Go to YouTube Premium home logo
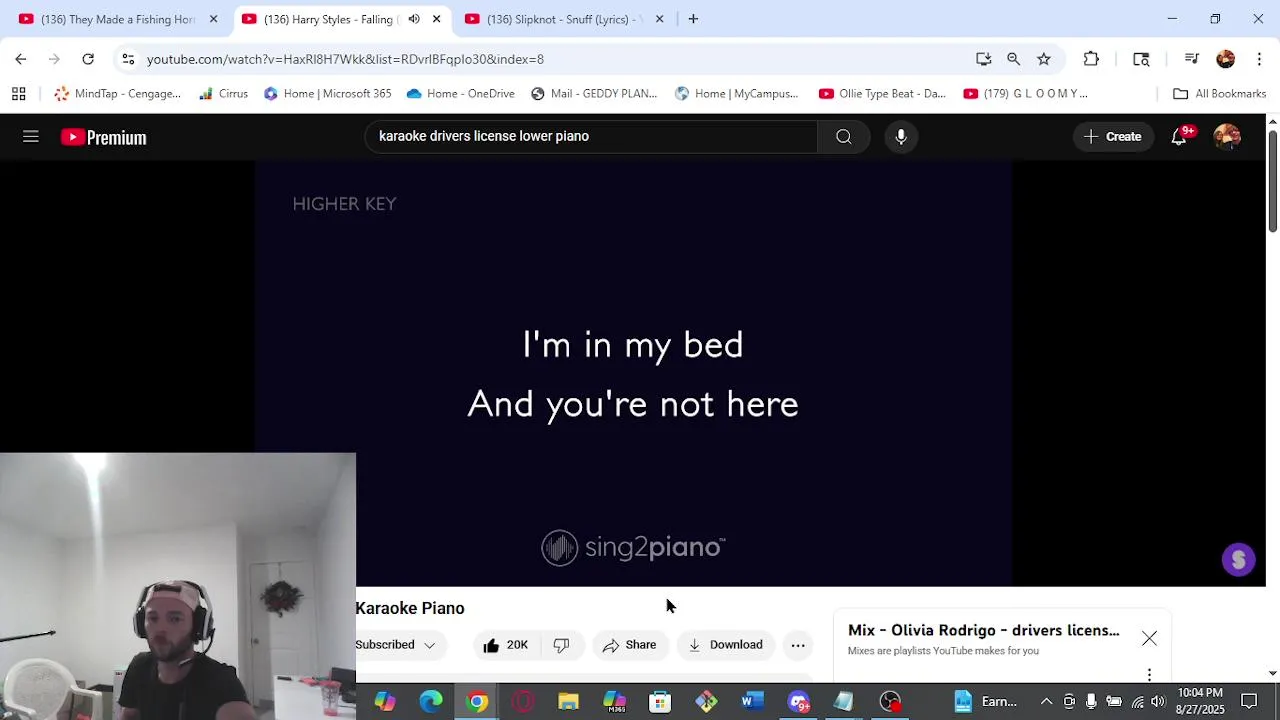The height and width of the screenshot is (720, 1280). [x=104, y=137]
